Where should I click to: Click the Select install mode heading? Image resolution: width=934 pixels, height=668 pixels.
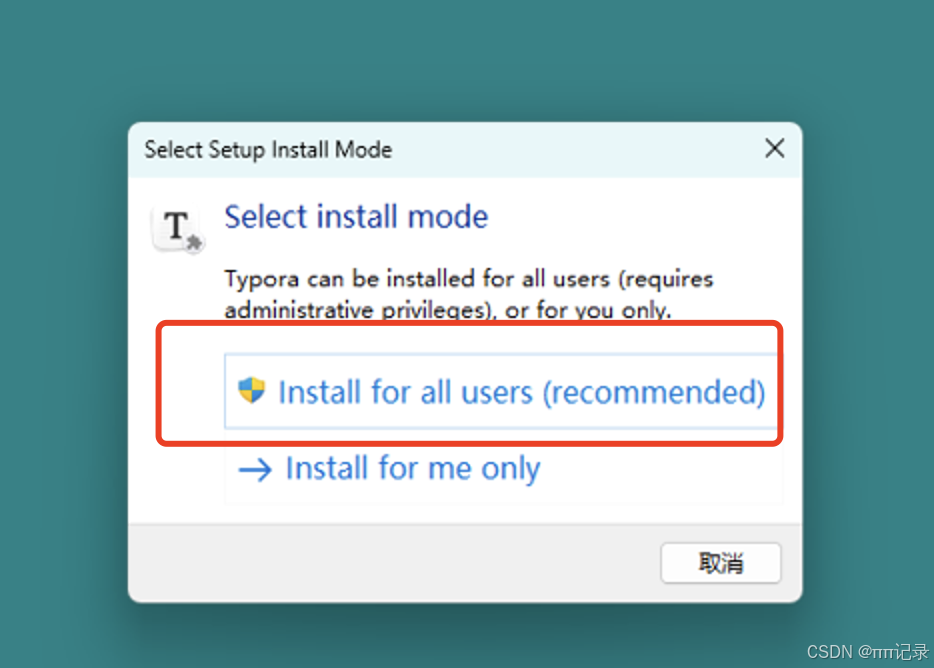tap(356, 216)
